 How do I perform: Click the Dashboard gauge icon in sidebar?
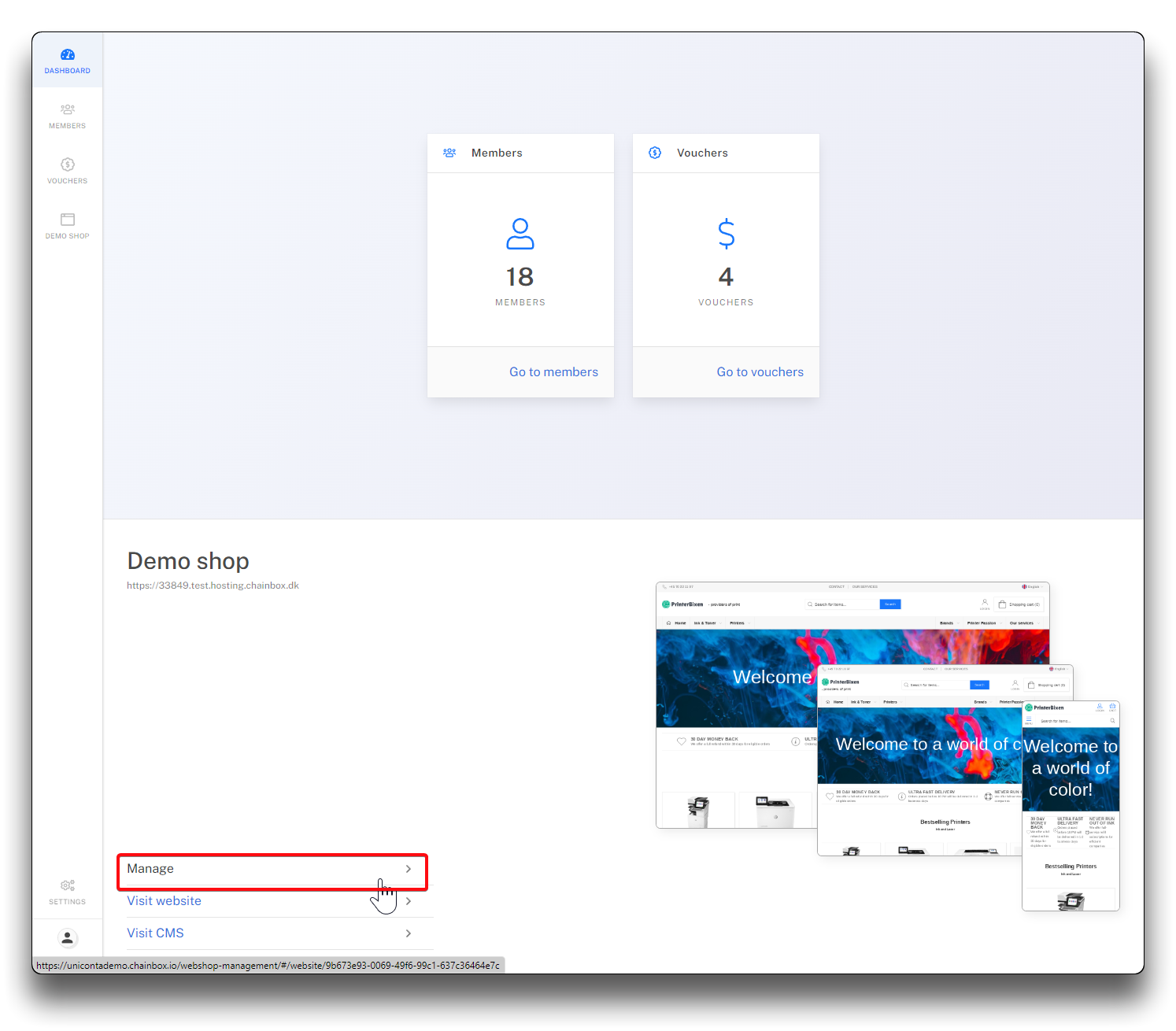coord(68,55)
